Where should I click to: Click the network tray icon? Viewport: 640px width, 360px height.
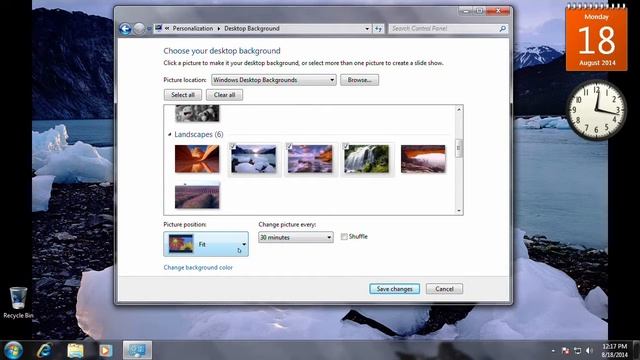tap(577, 351)
